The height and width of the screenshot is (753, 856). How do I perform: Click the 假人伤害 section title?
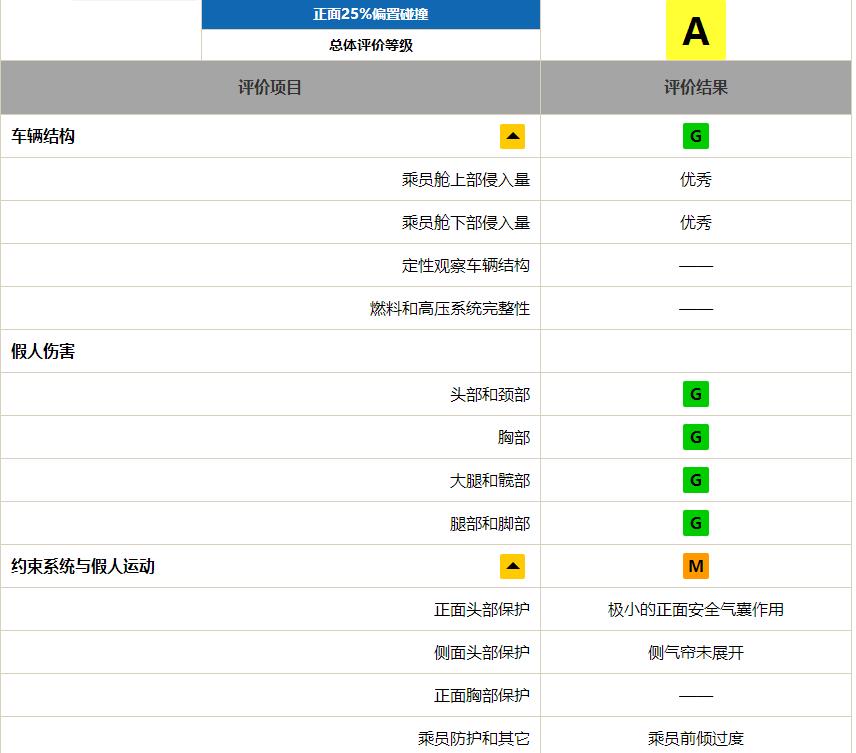(x=43, y=351)
